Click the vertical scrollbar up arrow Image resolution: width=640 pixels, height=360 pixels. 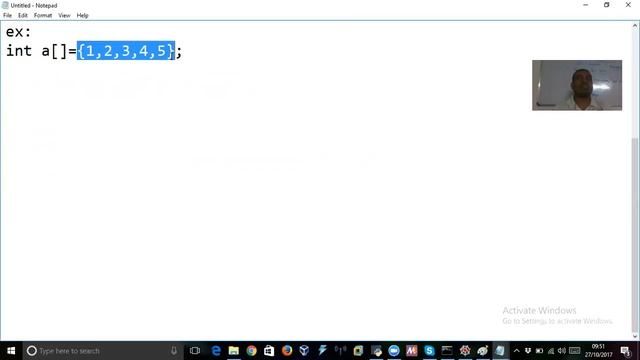pyautogui.click(x=635, y=25)
